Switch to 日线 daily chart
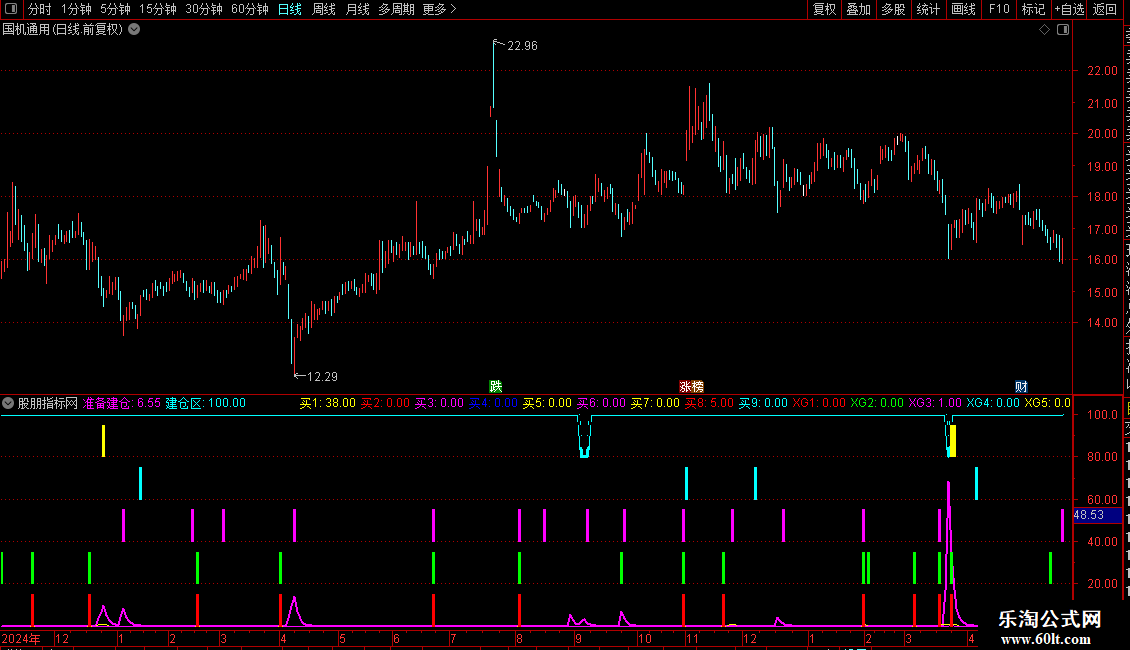Image resolution: width=1130 pixels, height=650 pixels. (290, 9)
